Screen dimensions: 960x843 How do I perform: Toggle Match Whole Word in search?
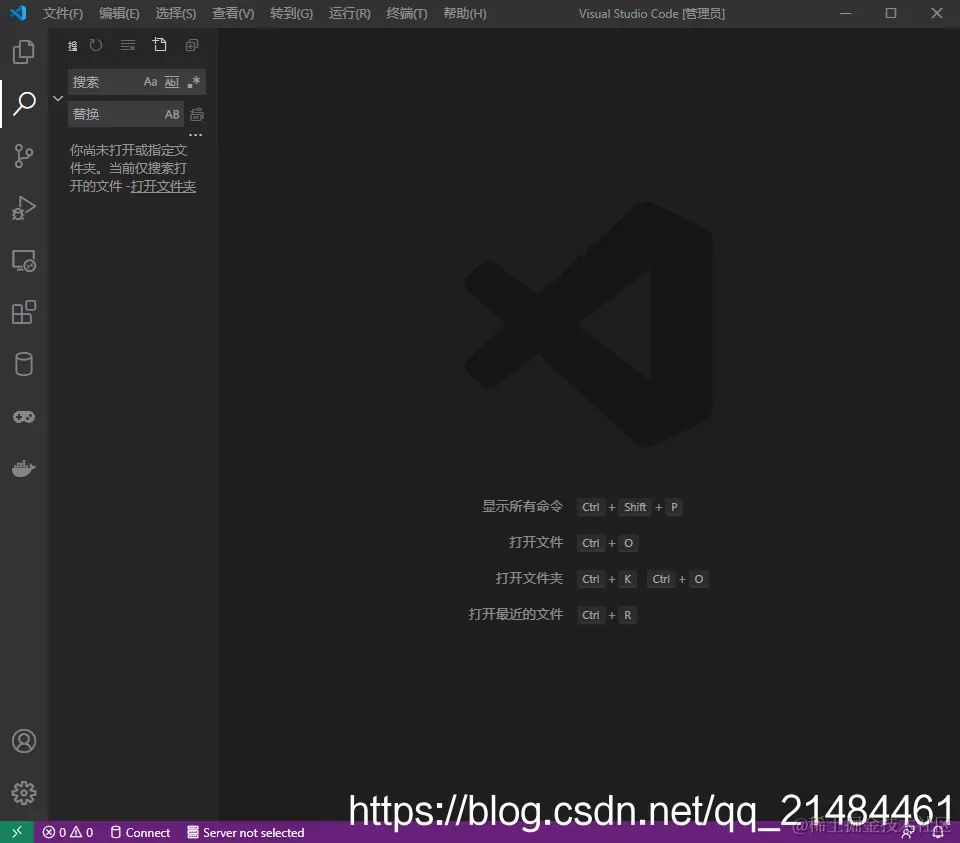coord(172,82)
